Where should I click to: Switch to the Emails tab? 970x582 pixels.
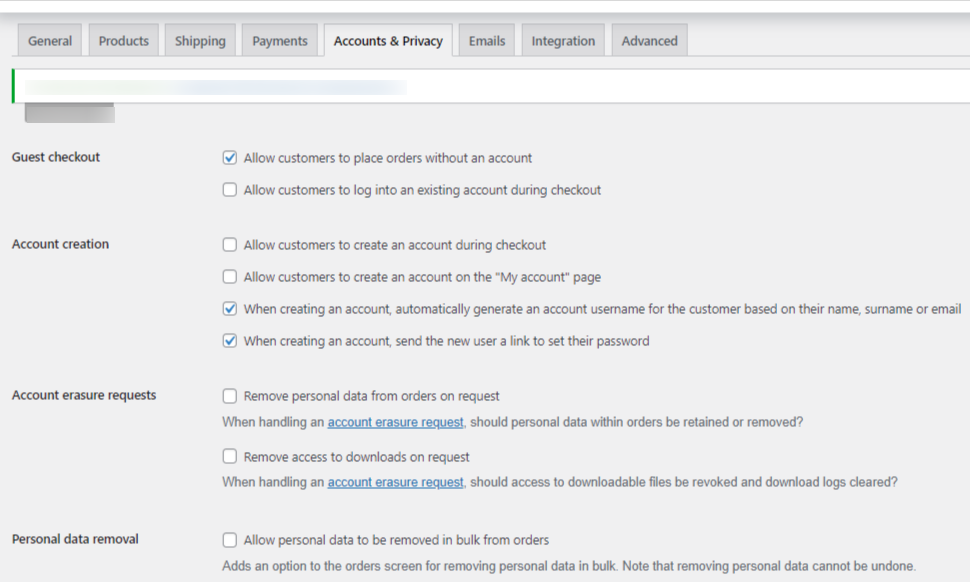487,41
